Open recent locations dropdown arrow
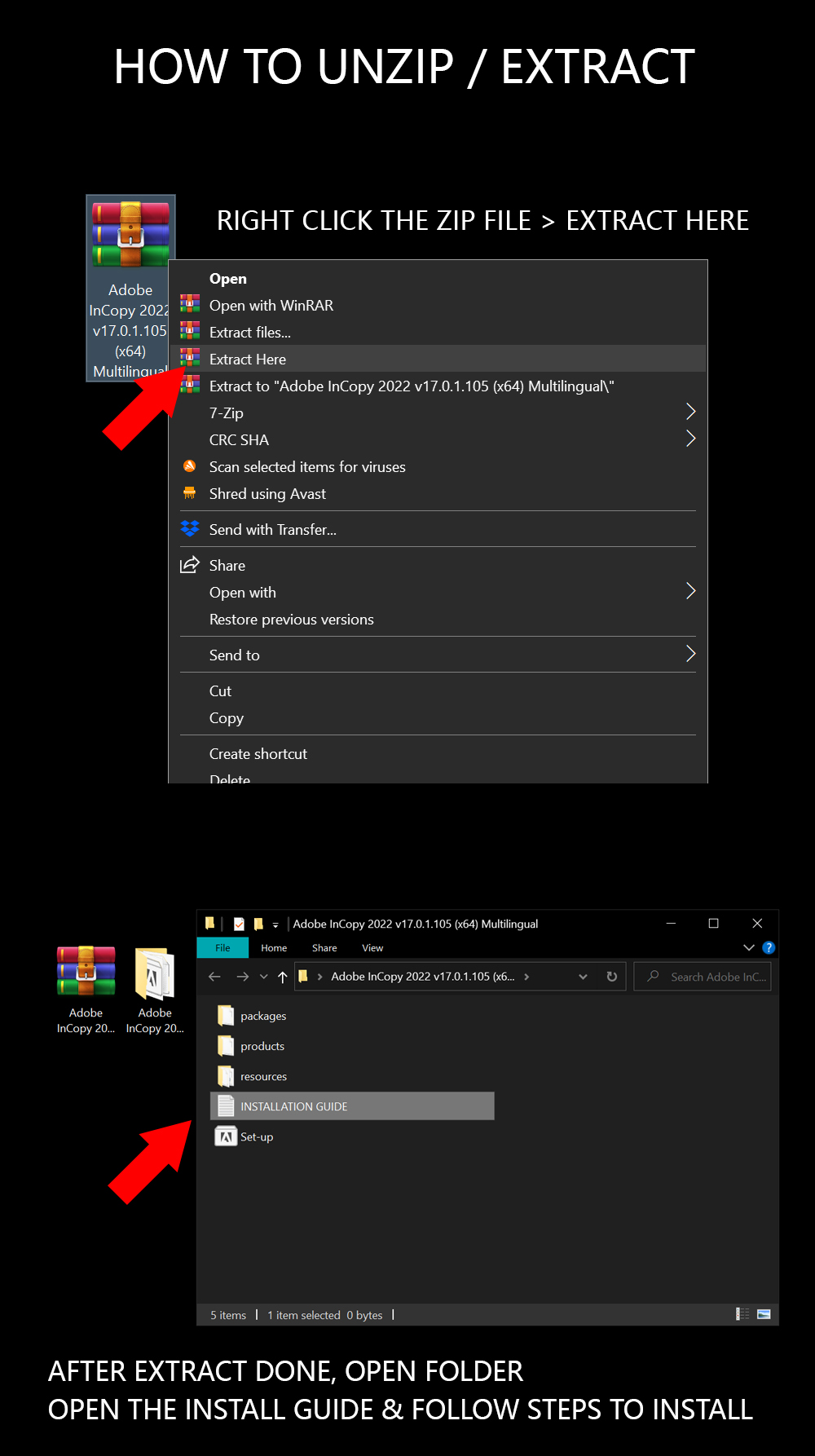This screenshot has height=1456, width=815. [263, 977]
